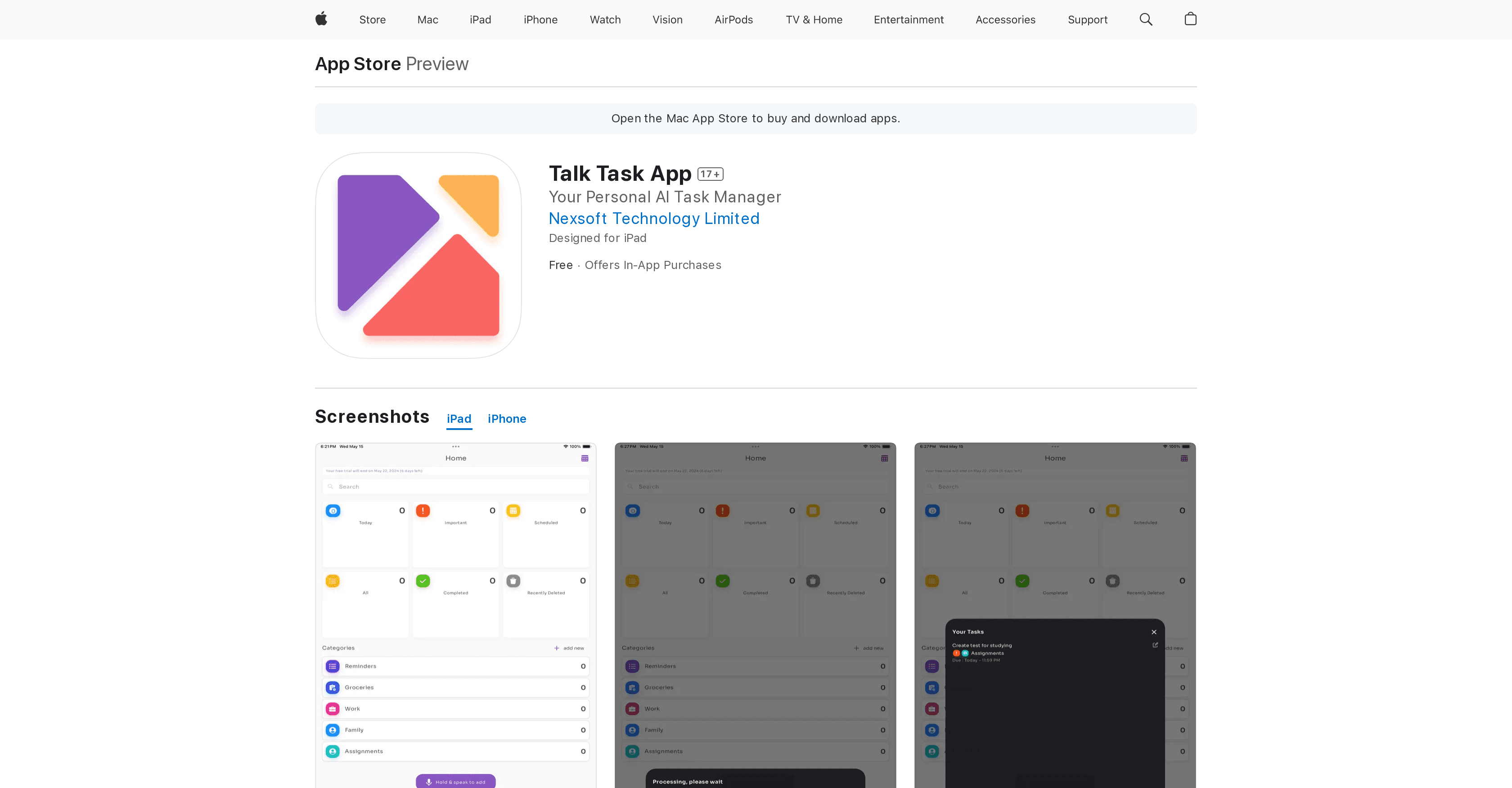Image resolution: width=1512 pixels, height=788 pixels.
Task: Open the Entertainment menu item
Action: click(908, 19)
